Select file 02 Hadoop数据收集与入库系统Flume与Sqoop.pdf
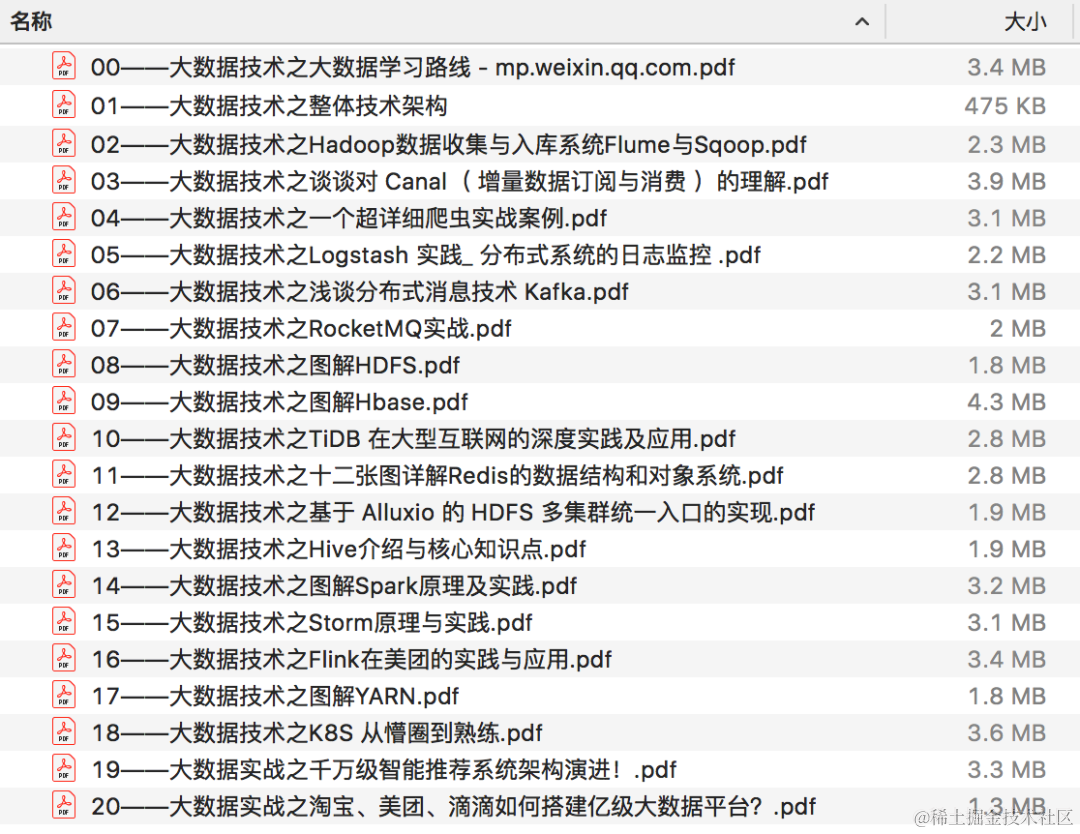1080x834 pixels. coord(448,145)
